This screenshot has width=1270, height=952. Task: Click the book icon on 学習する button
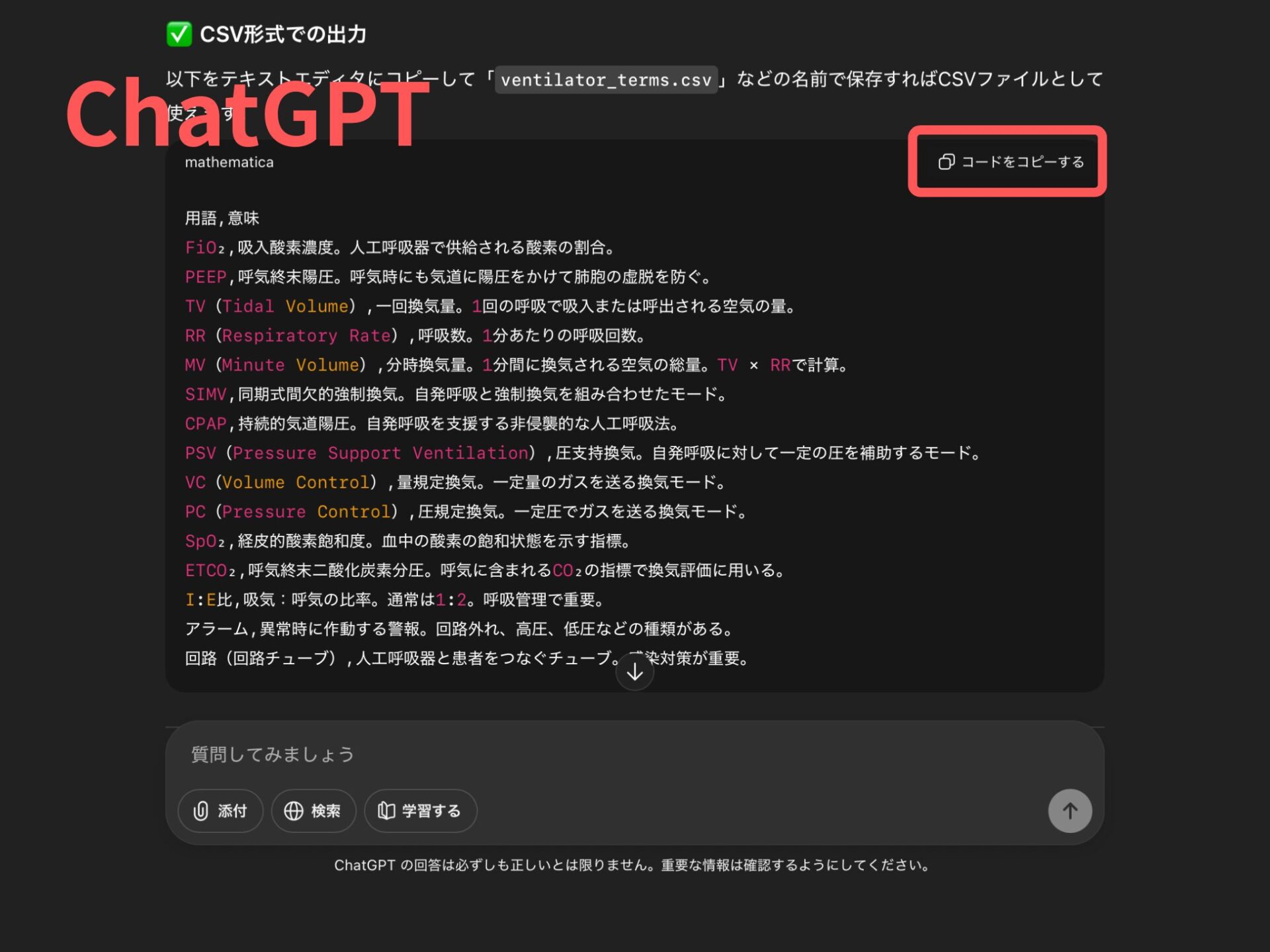tap(386, 810)
